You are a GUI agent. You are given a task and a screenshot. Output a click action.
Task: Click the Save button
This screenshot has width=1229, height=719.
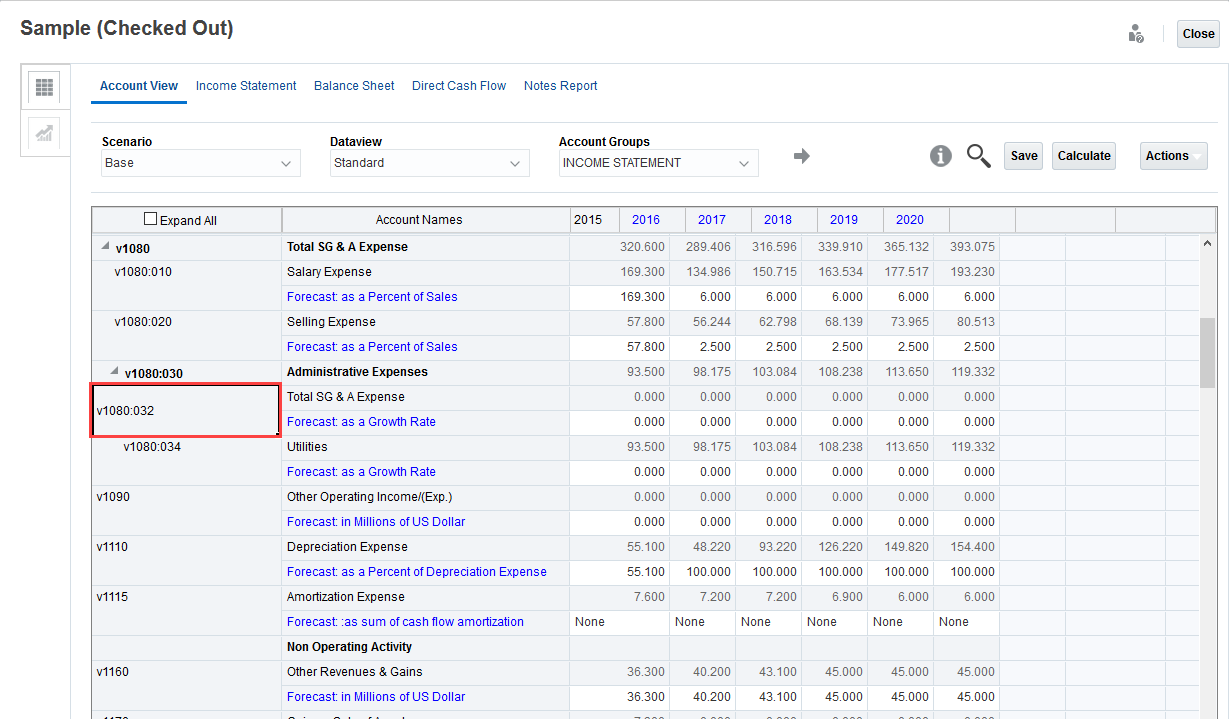[x=1023, y=156]
